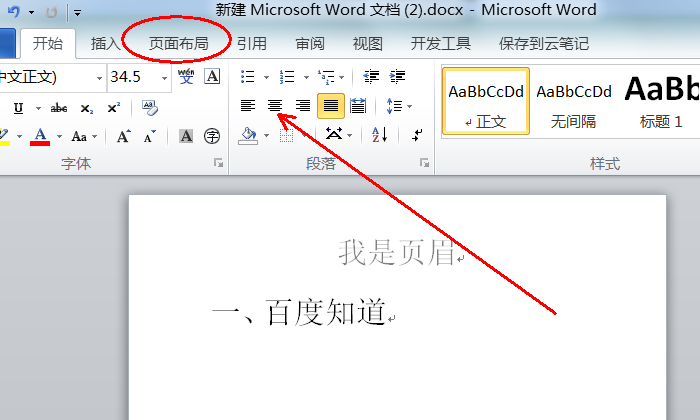Screen dimensions: 700x420
Task: Toggle show paragraph marks icon
Action: click(417, 135)
